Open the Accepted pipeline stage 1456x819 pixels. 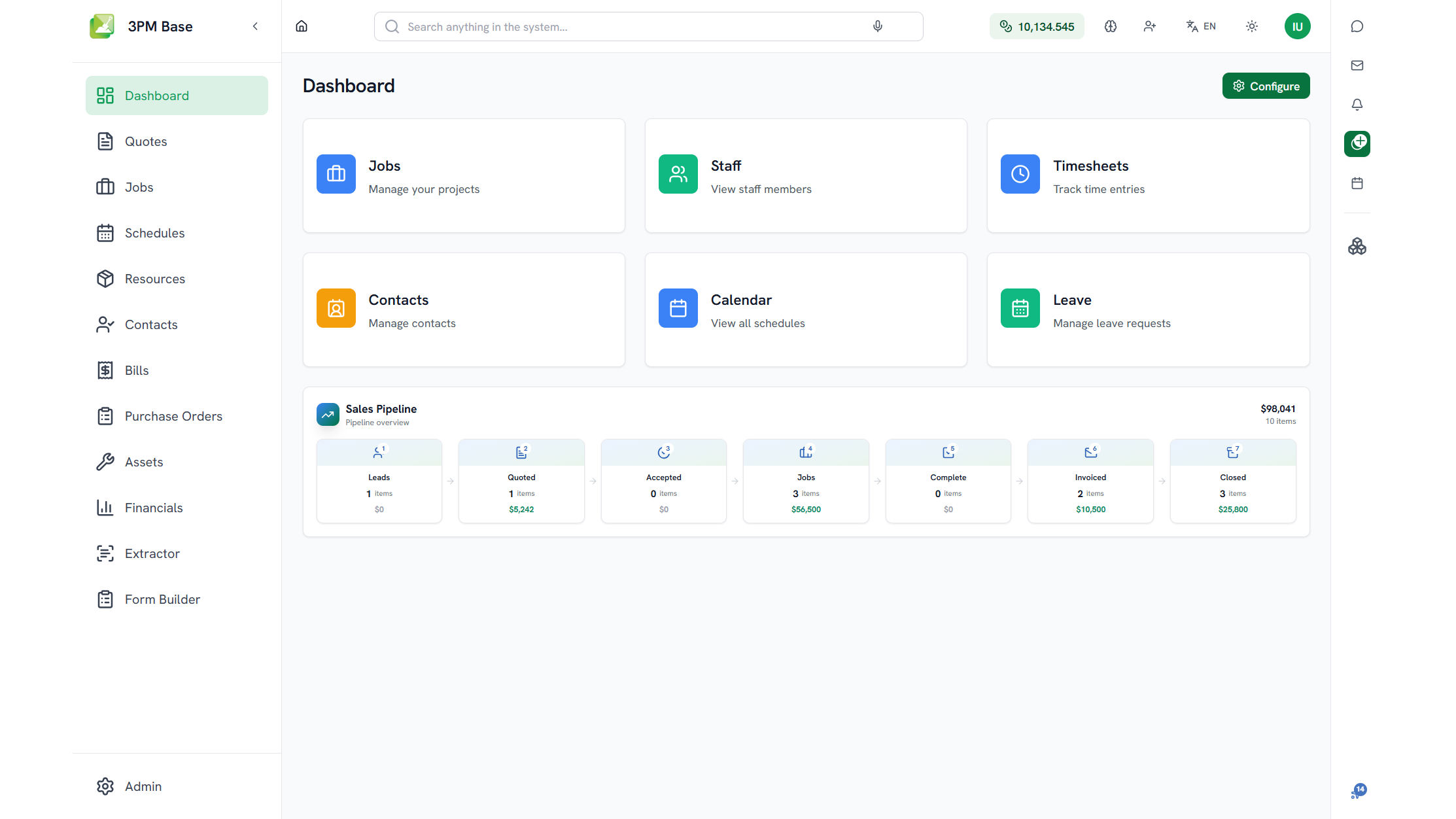point(664,481)
